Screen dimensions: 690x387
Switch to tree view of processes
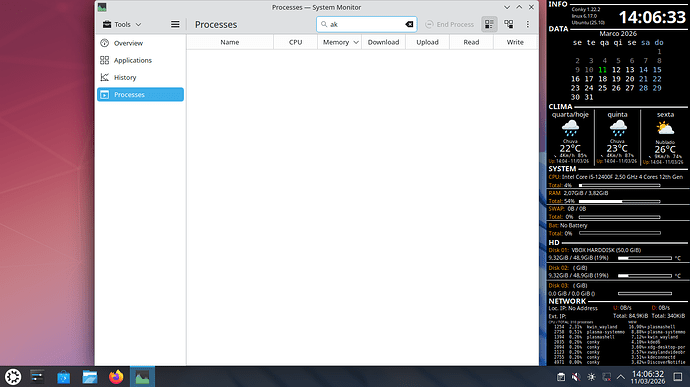[509, 24]
